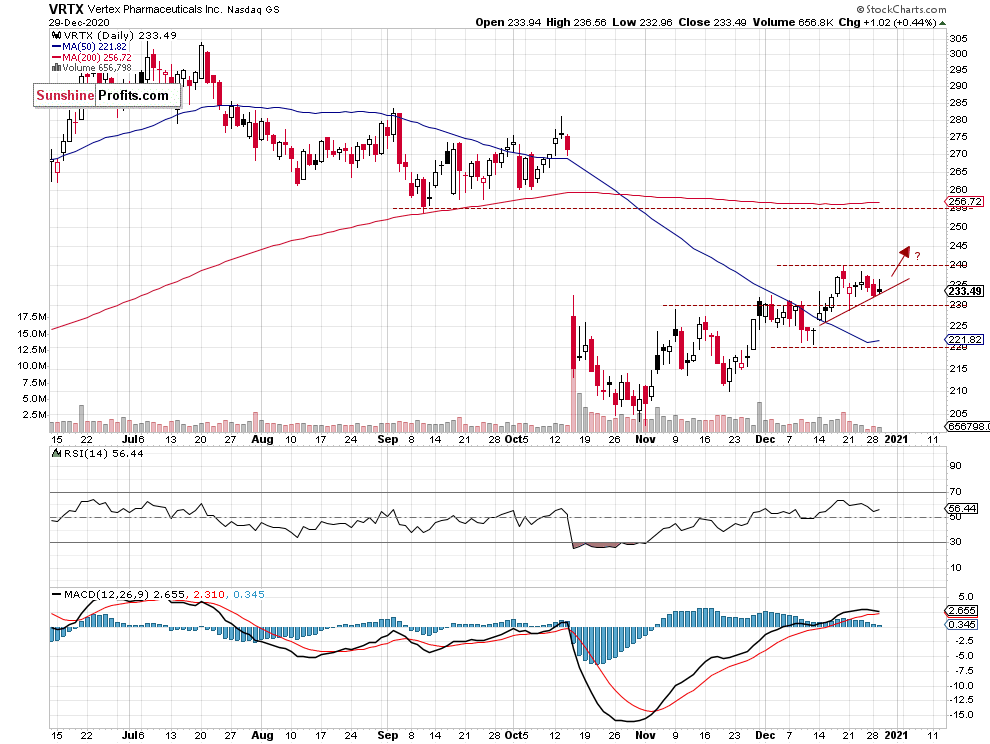Image resolution: width=990 pixels, height=744 pixels.
Task: Click the red 256.72 price tag on right axis
Action: (965, 201)
